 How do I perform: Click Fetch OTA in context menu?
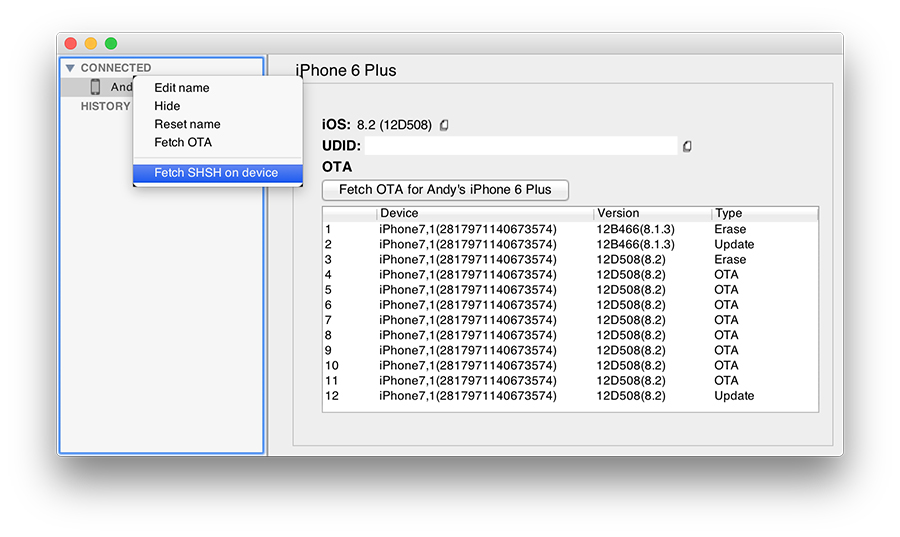click(x=183, y=142)
